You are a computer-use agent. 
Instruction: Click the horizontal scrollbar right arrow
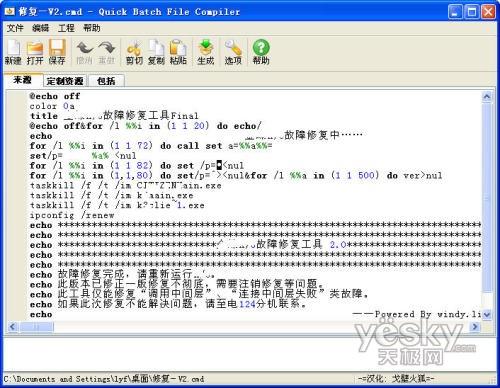point(475,327)
